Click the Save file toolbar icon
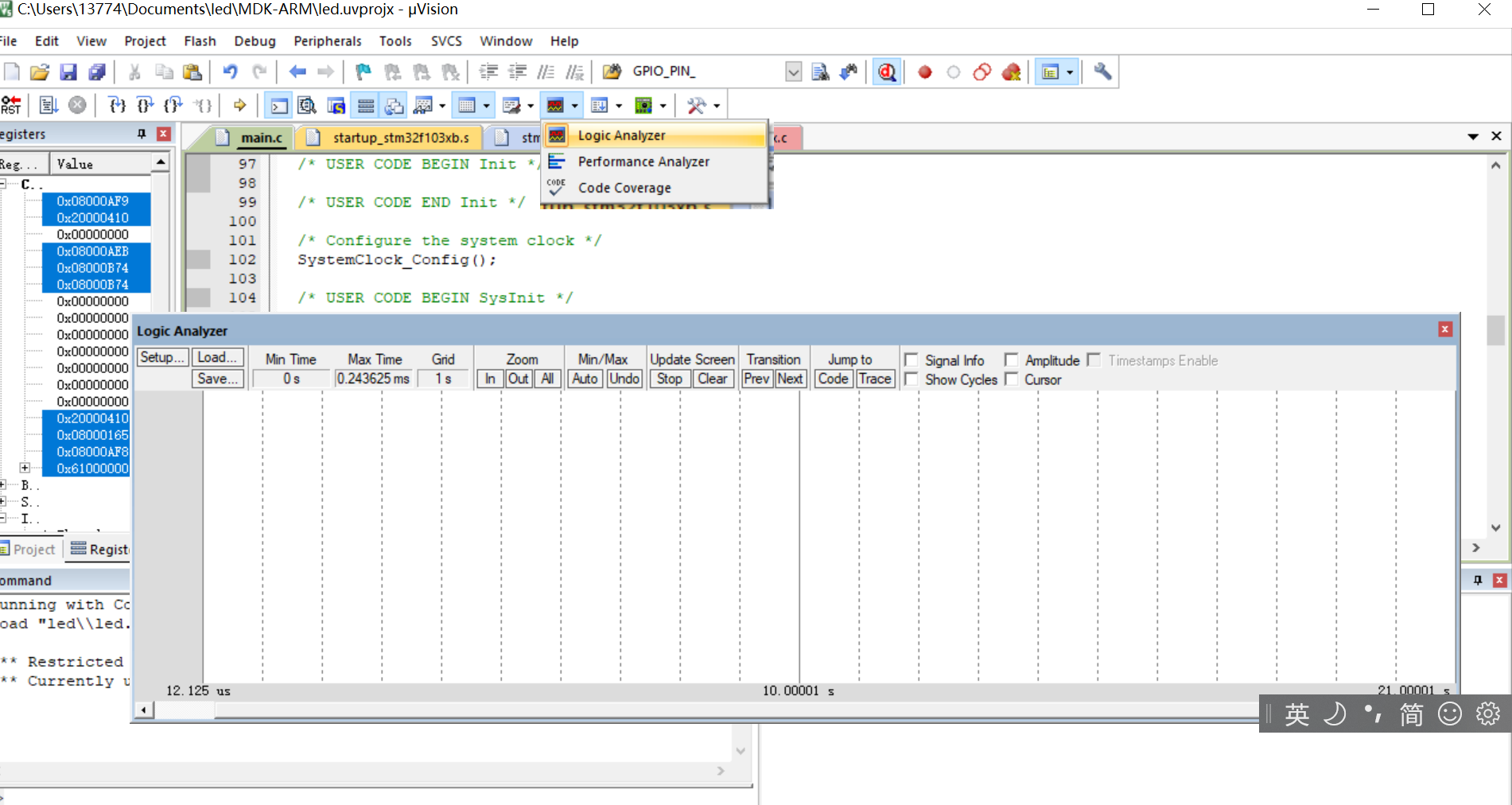Viewport: 1512px width, 805px height. click(x=68, y=72)
